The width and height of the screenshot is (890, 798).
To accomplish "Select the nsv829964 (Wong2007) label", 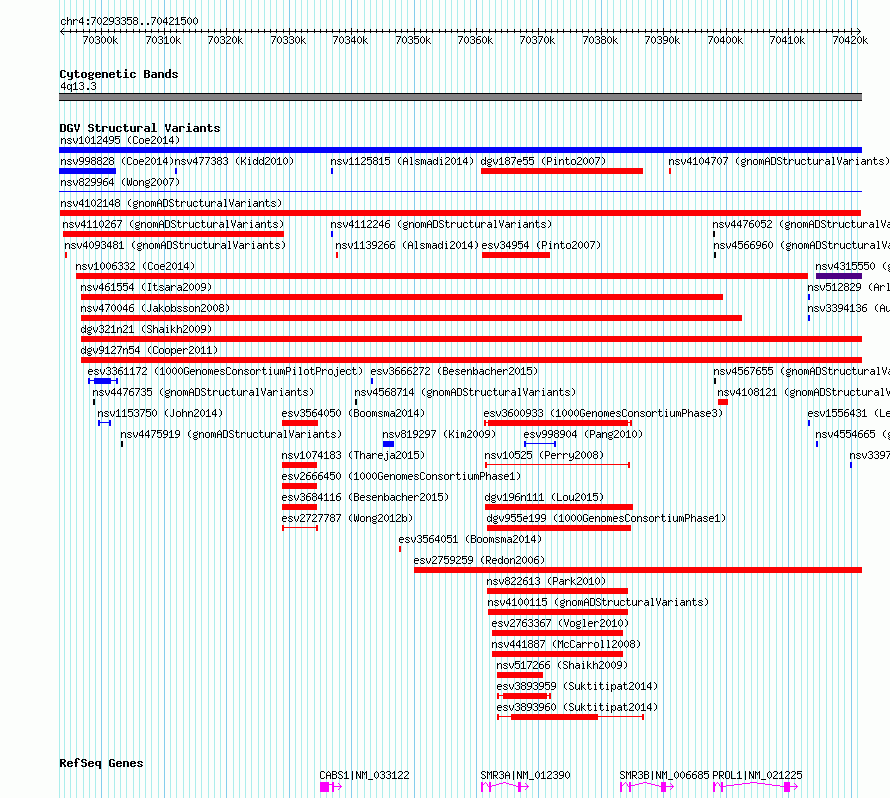I will 120,182.
